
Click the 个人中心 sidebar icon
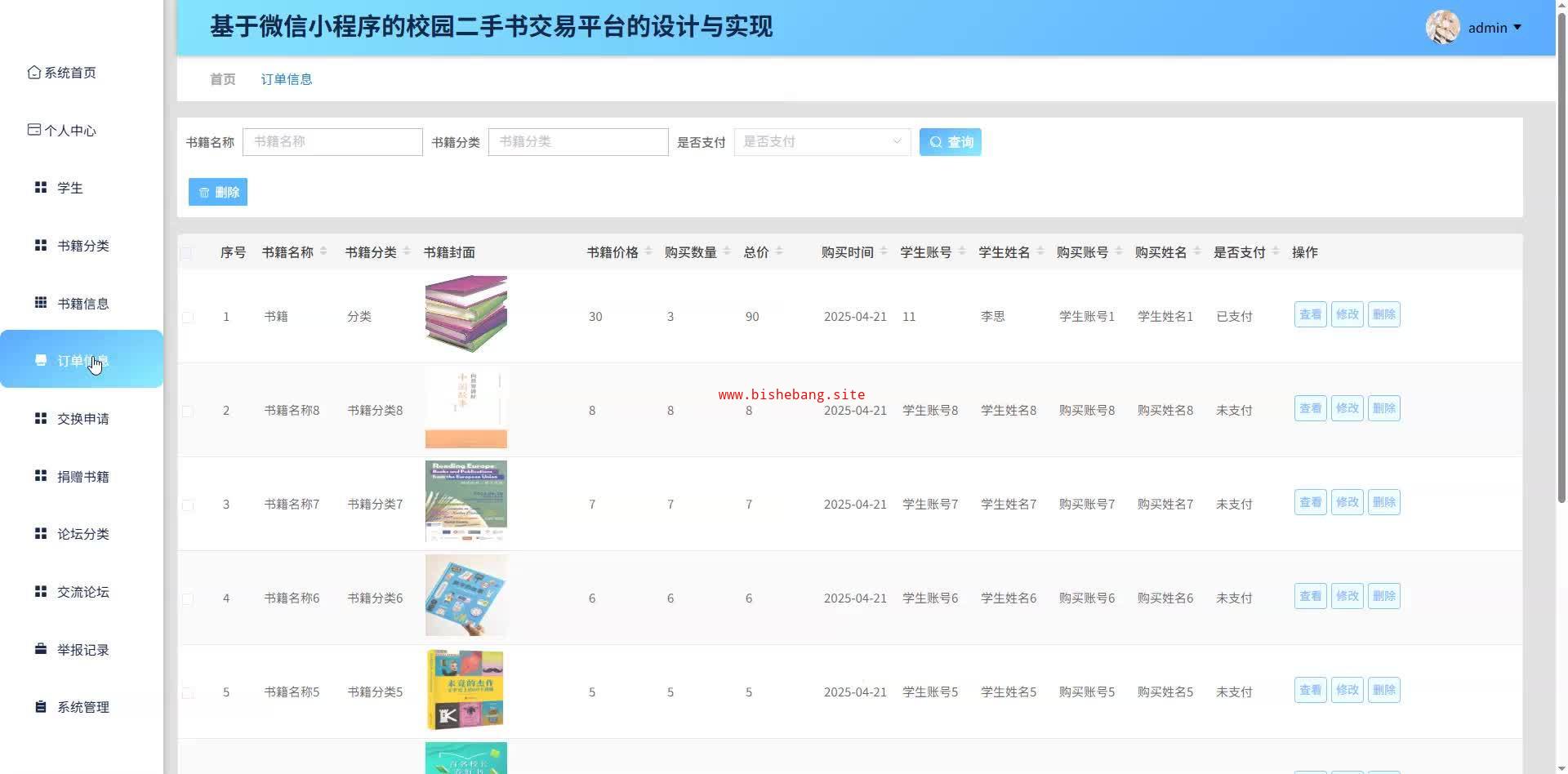[33, 130]
